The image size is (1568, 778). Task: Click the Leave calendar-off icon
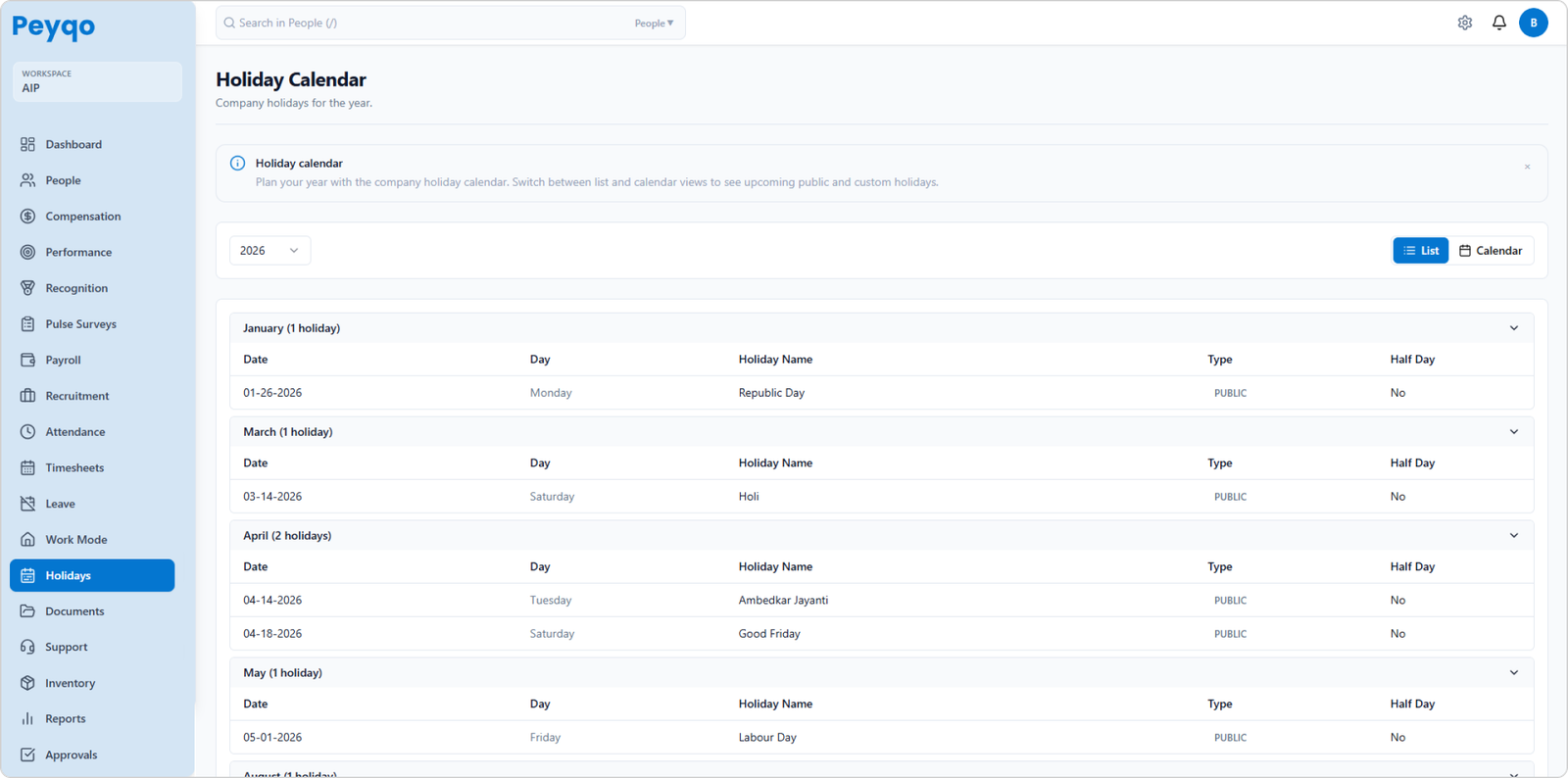(27, 504)
